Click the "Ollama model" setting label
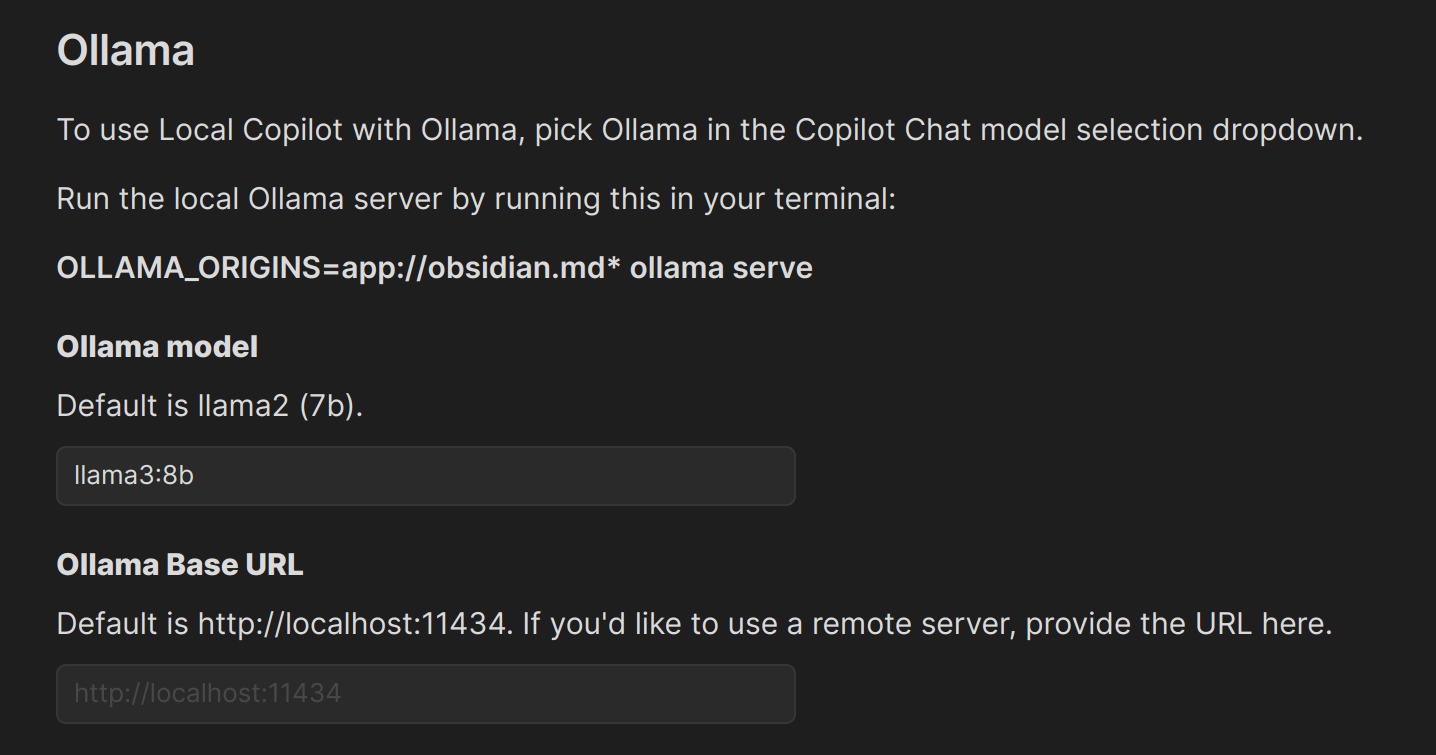Screen dimensions: 1436x755 pyautogui.click(x=157, y=347)
